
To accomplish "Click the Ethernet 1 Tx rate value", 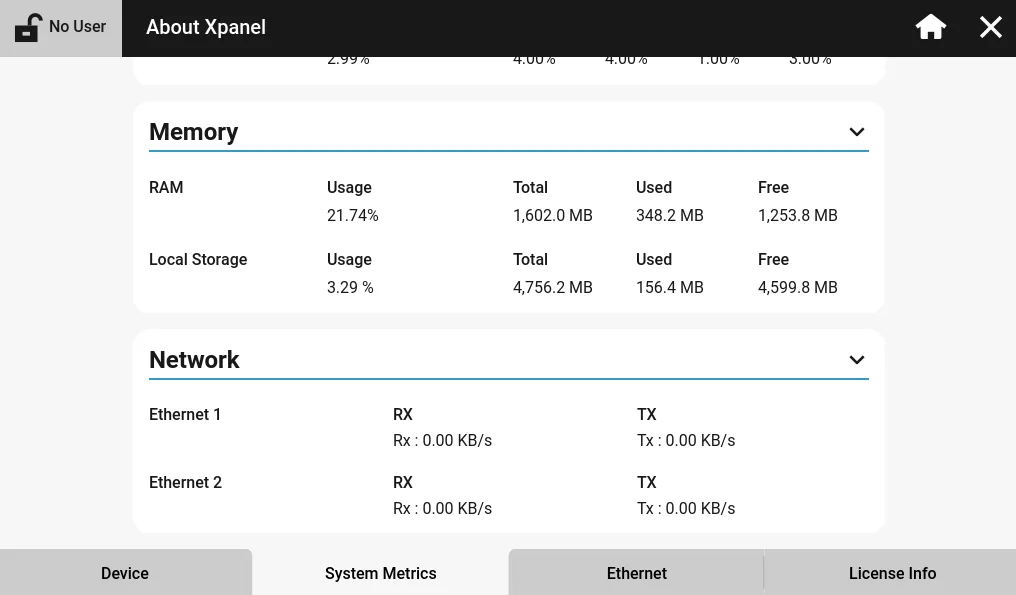I will (686, 440).
